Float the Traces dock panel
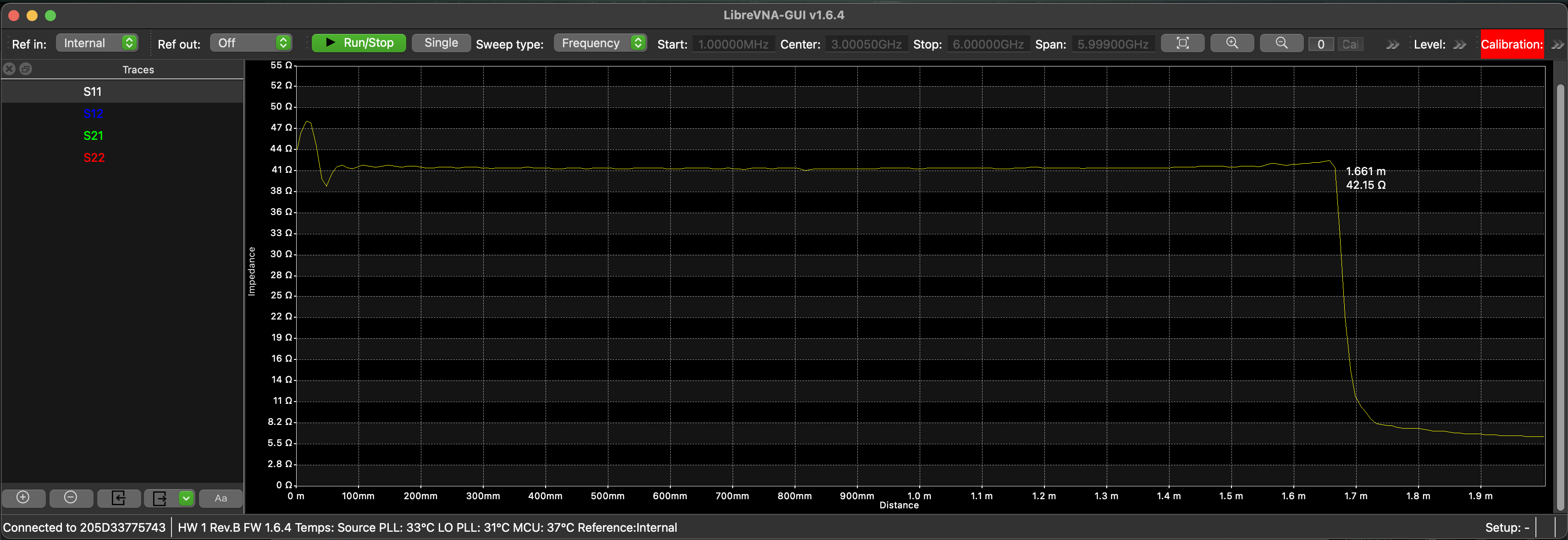The width and height of the screenshot is (1568, 540). click(26, 69)
